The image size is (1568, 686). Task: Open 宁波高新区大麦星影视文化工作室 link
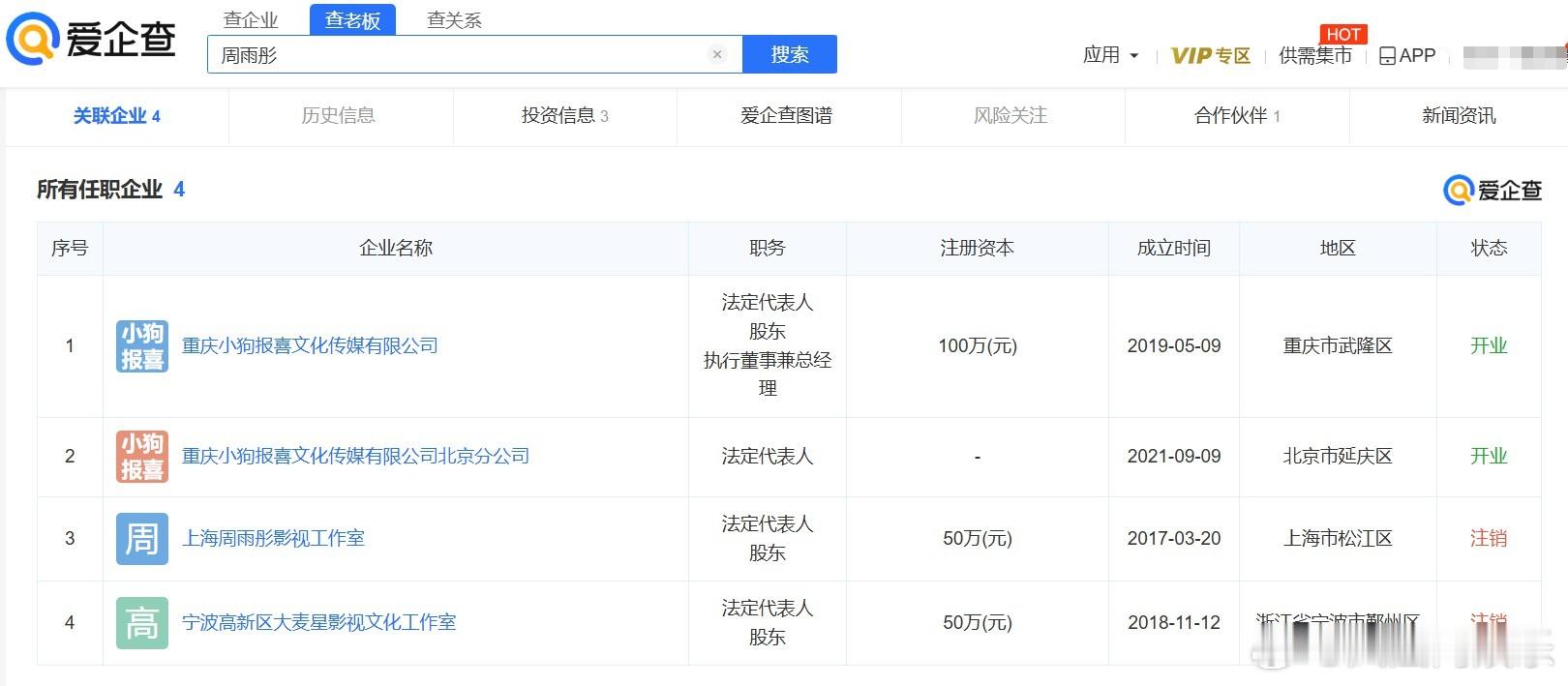click(318, 623)
